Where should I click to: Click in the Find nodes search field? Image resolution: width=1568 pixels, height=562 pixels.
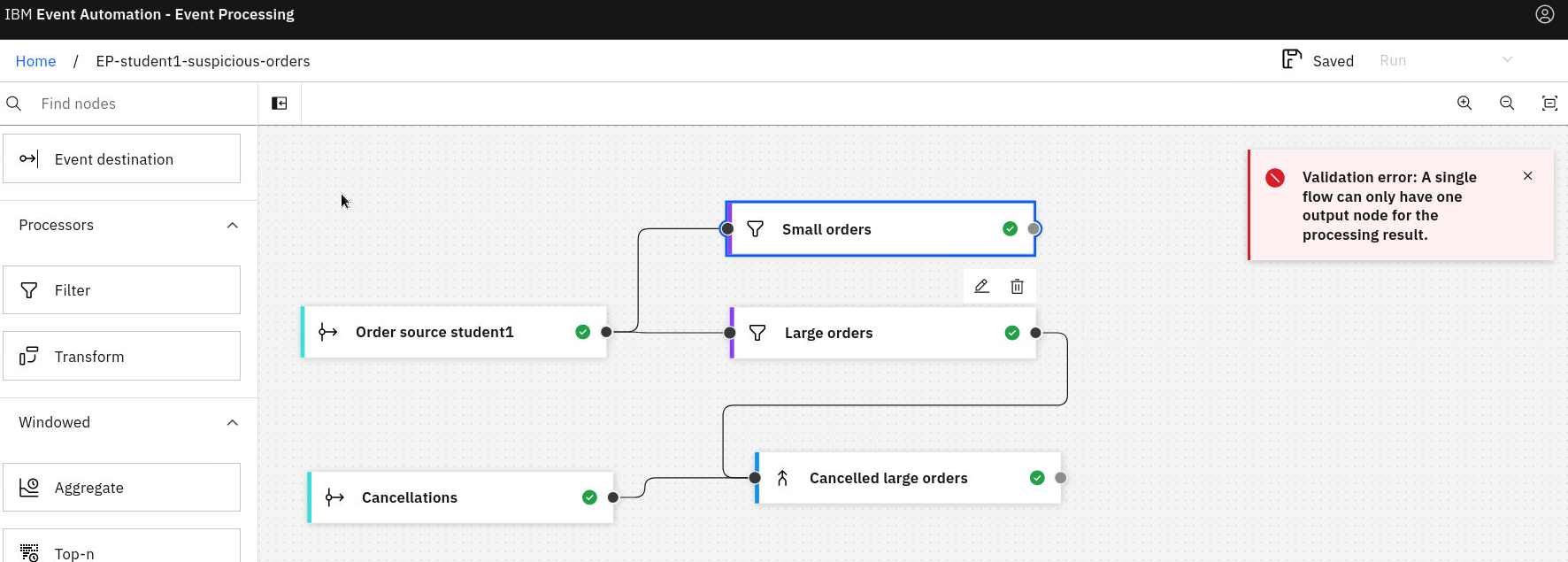click(142, 104)
